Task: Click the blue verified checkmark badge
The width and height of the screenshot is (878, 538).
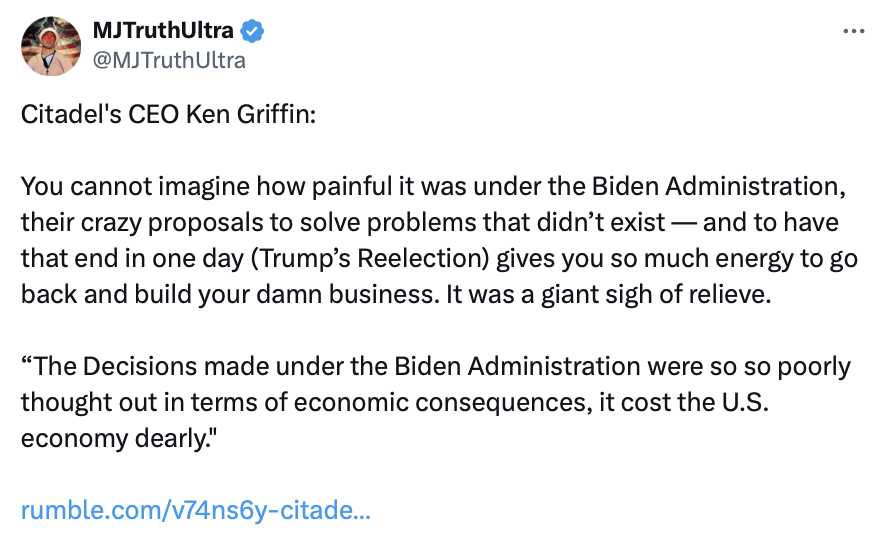Action: [x=255, y=32]
